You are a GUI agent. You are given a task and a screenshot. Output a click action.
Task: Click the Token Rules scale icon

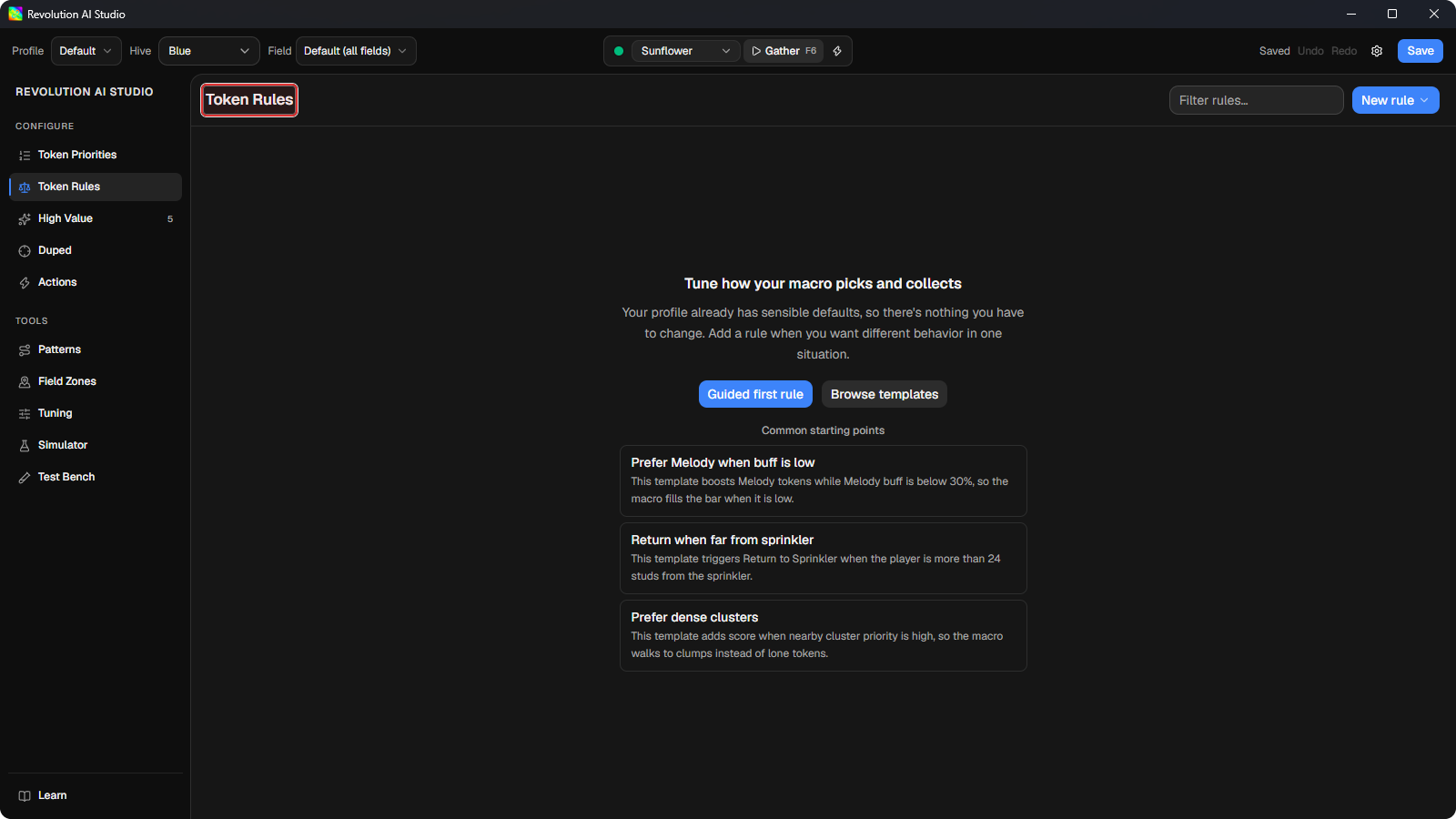click(25, 187)
